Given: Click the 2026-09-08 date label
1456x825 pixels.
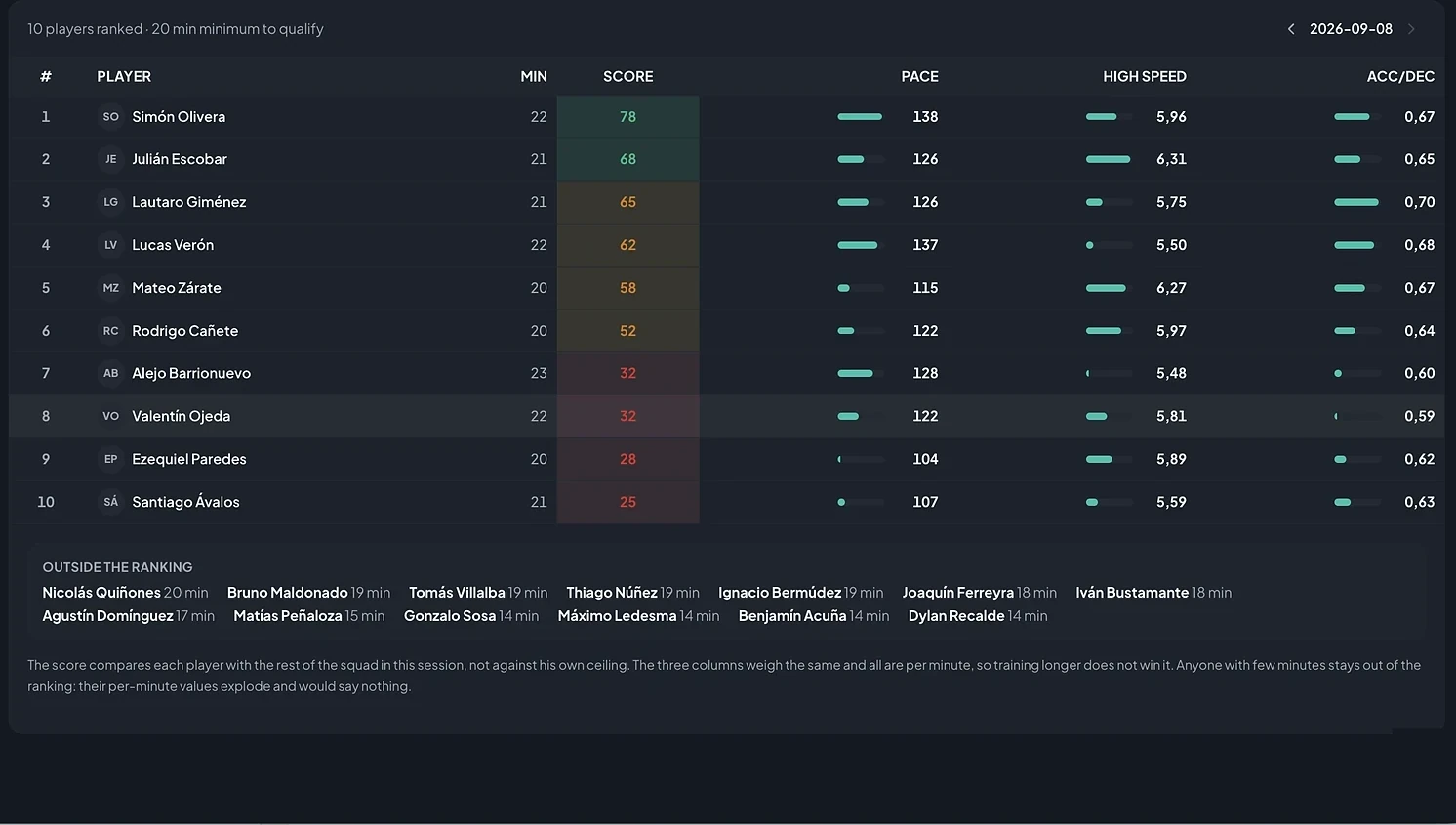Looking at the screenshot, I should (1351, 29).
